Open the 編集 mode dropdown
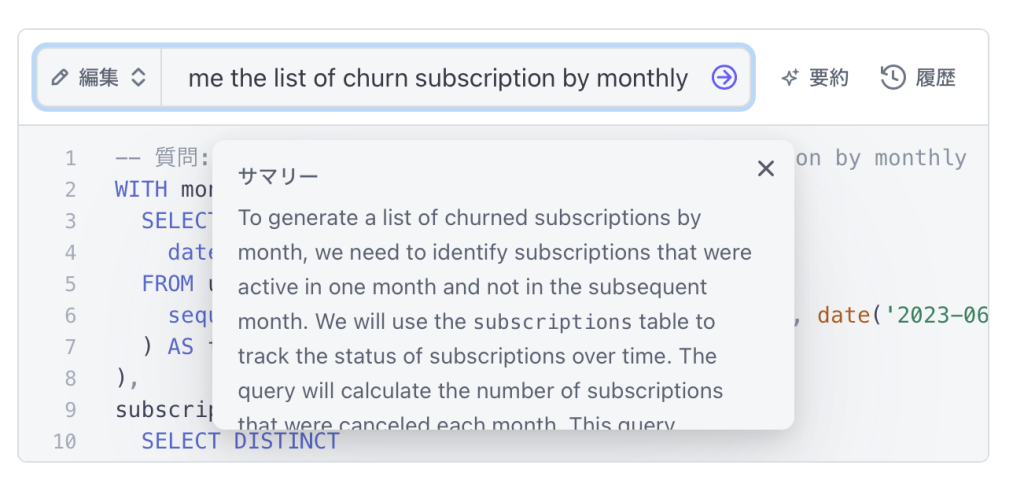This screenshot has width=1024, height=480. [99, 78]
